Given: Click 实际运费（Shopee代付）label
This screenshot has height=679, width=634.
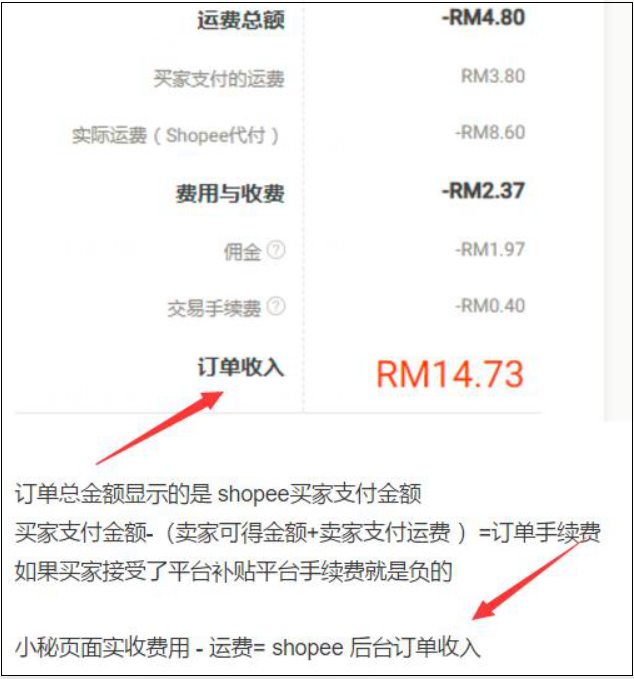Looking at the screenshot, I should (x=175, y=135).
